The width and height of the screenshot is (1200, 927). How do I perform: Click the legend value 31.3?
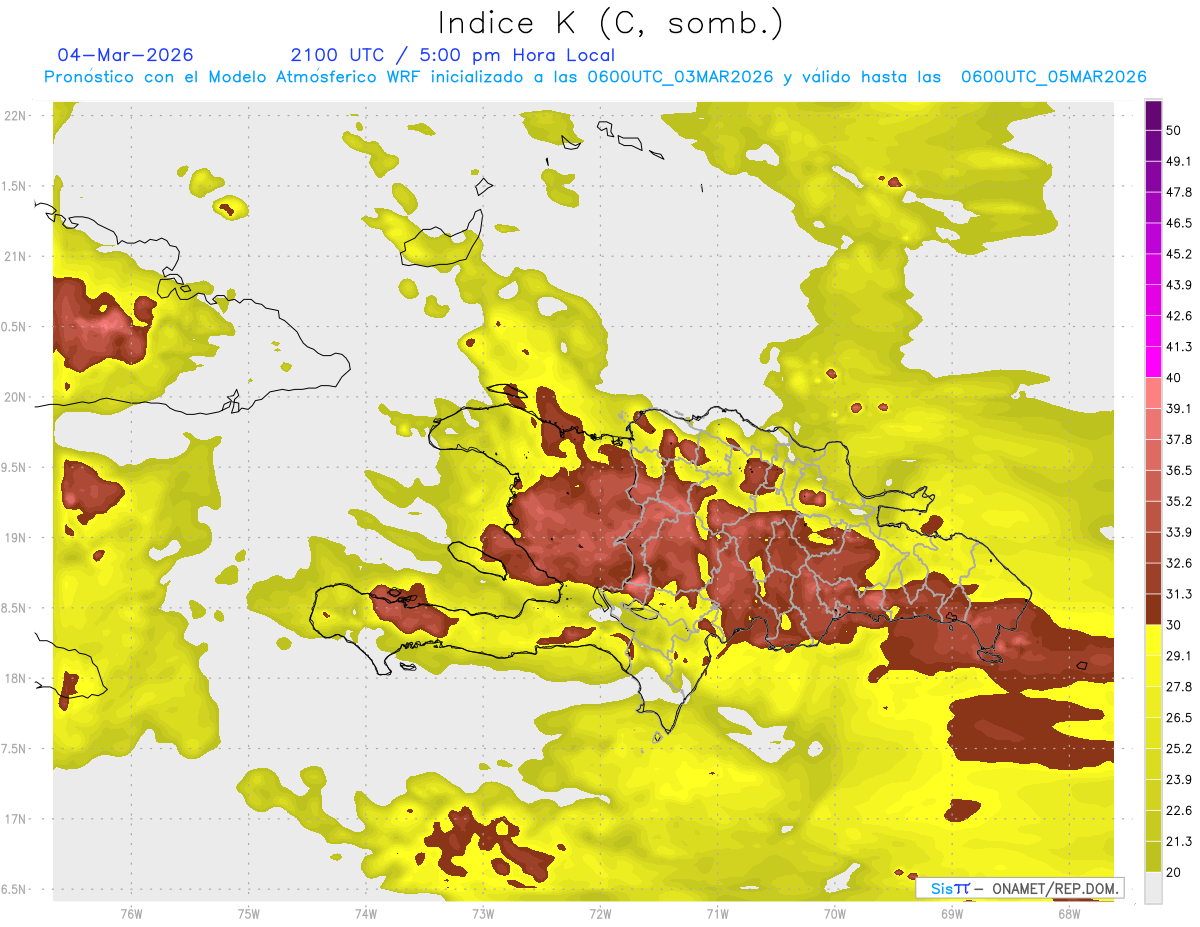(x=1179, y=594)
